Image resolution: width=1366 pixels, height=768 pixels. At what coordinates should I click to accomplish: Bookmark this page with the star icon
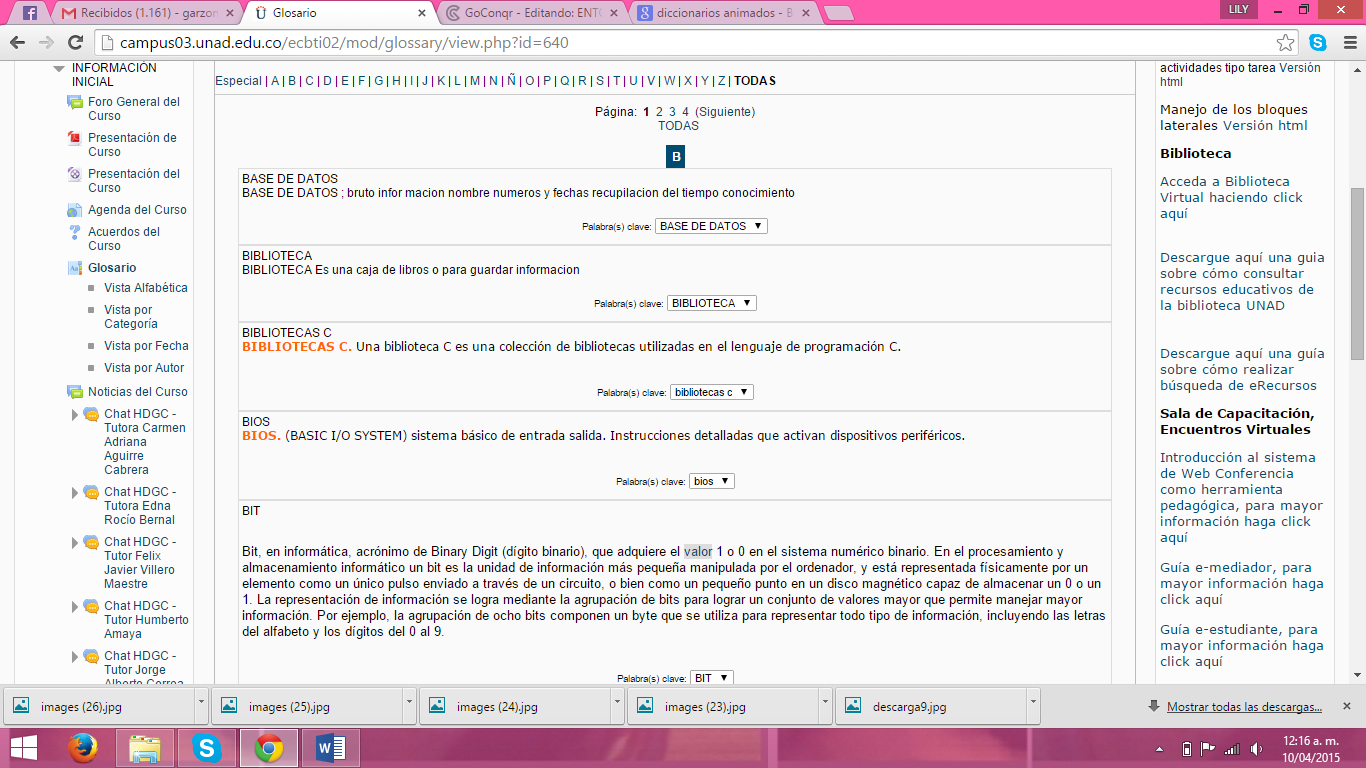coord(1286,43)
